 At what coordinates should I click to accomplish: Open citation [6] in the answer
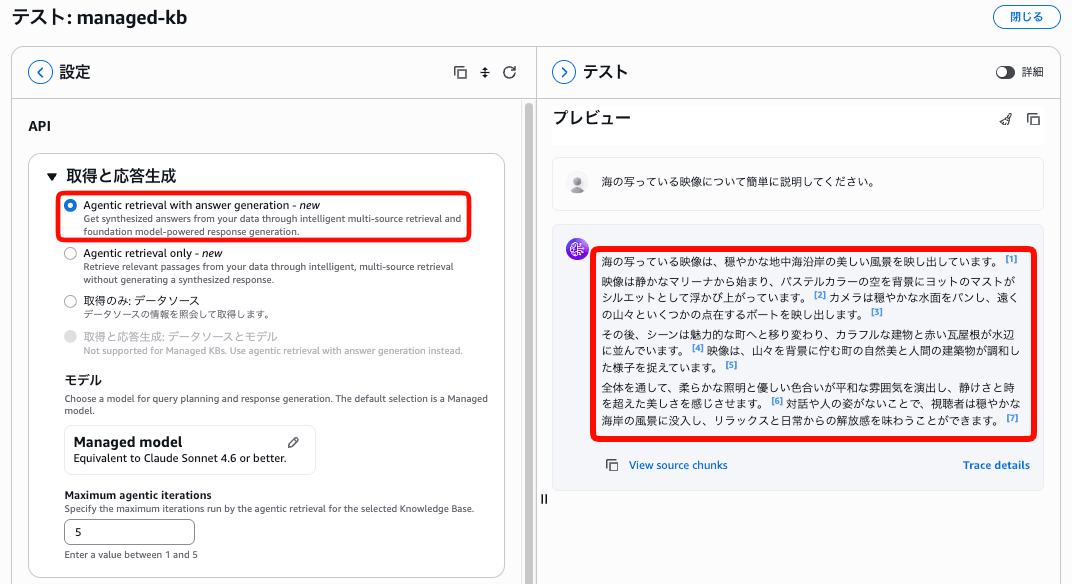(777, 401)
